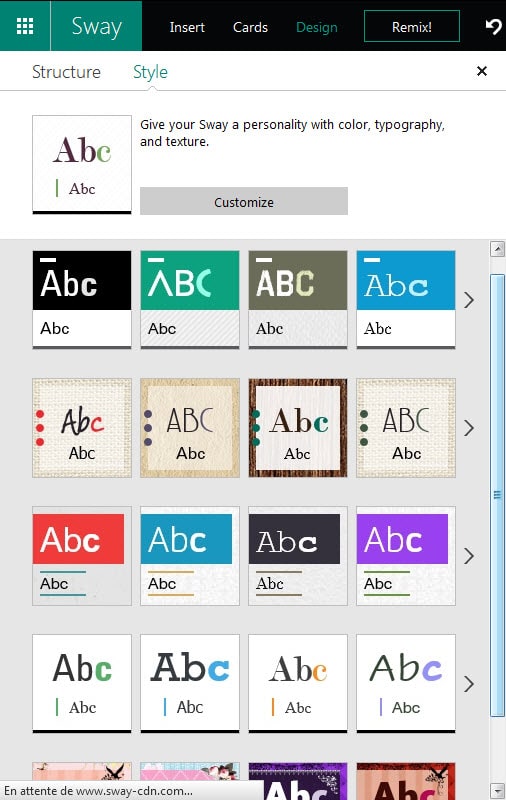Pick the red Abc block style
This screenshot has height=800, width=506.
tap(82, 556)
